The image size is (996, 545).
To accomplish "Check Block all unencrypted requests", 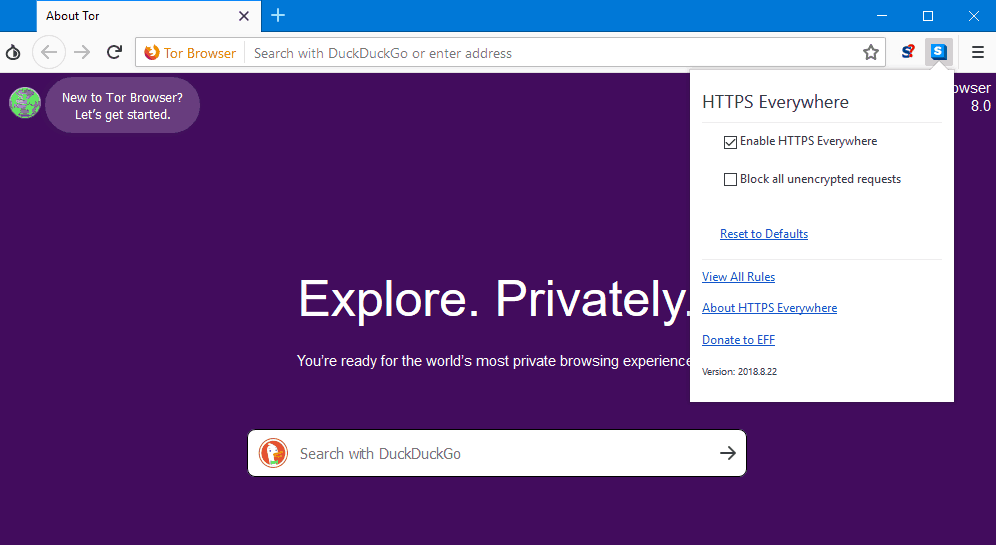I will [730, 180].
